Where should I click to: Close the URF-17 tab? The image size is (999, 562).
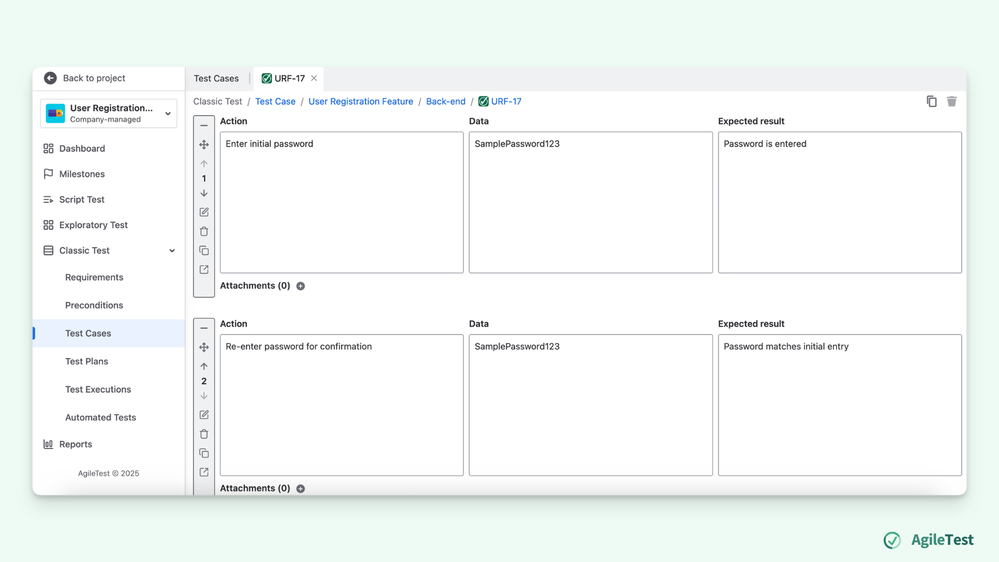coord(314,78)
